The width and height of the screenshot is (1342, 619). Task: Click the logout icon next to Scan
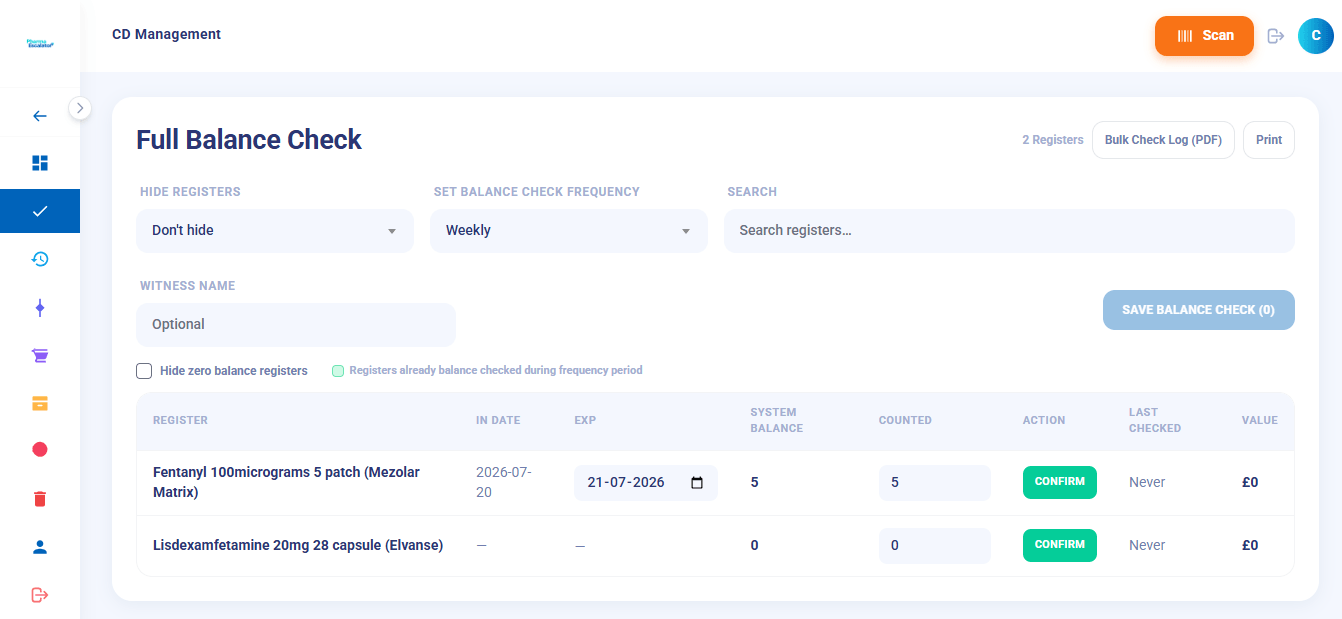(1275, 36)
